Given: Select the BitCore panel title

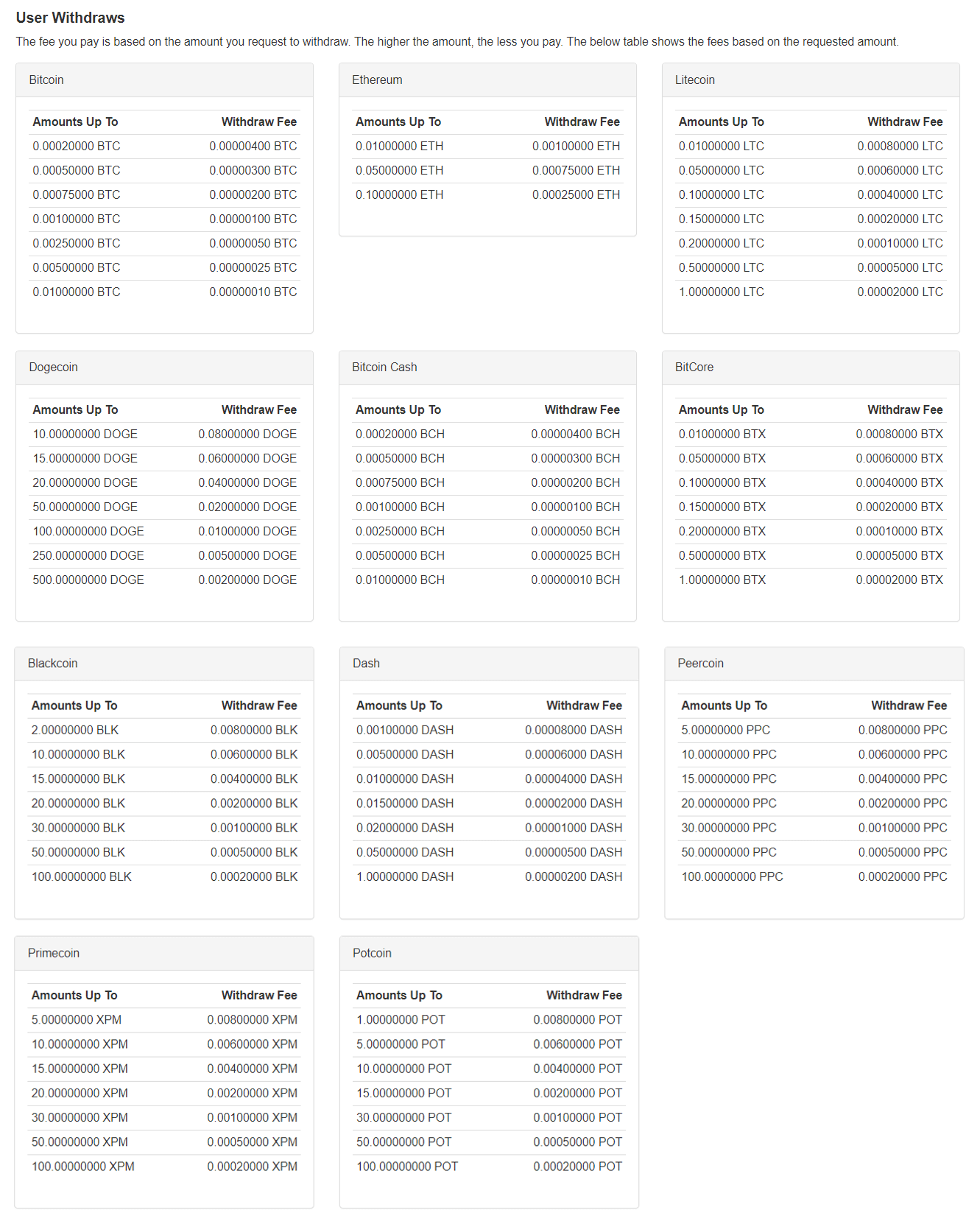Looking at the screenshot, I should [694, 367].
